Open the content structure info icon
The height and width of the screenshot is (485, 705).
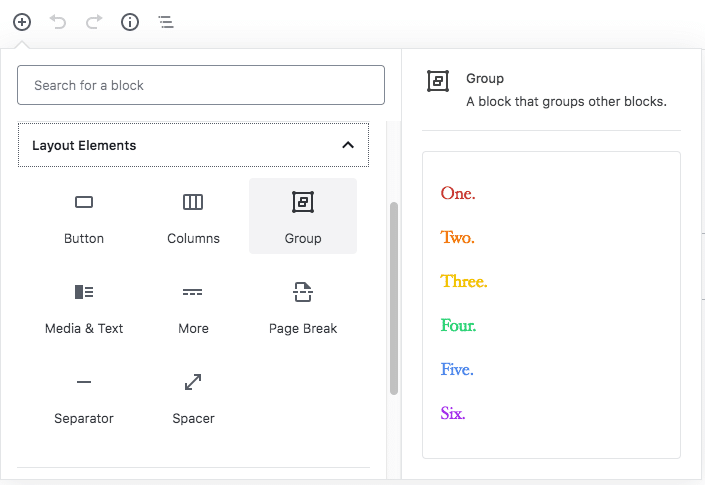point(130,22)
